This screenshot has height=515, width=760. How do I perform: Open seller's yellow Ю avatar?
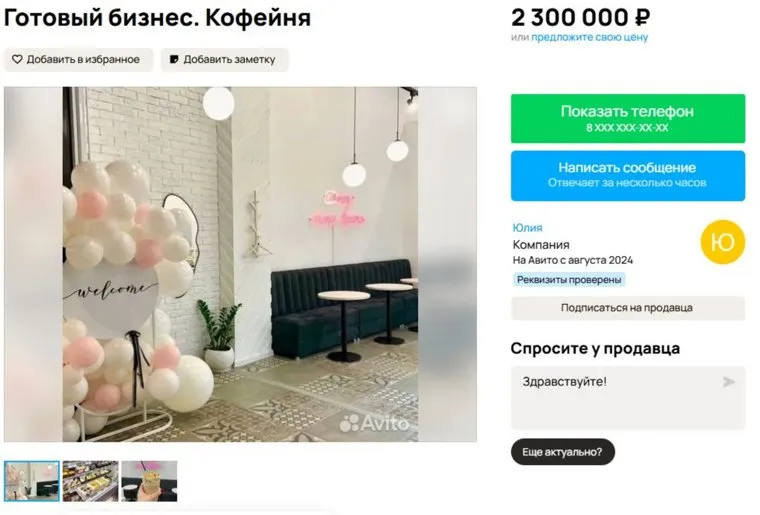click(722, 242)
